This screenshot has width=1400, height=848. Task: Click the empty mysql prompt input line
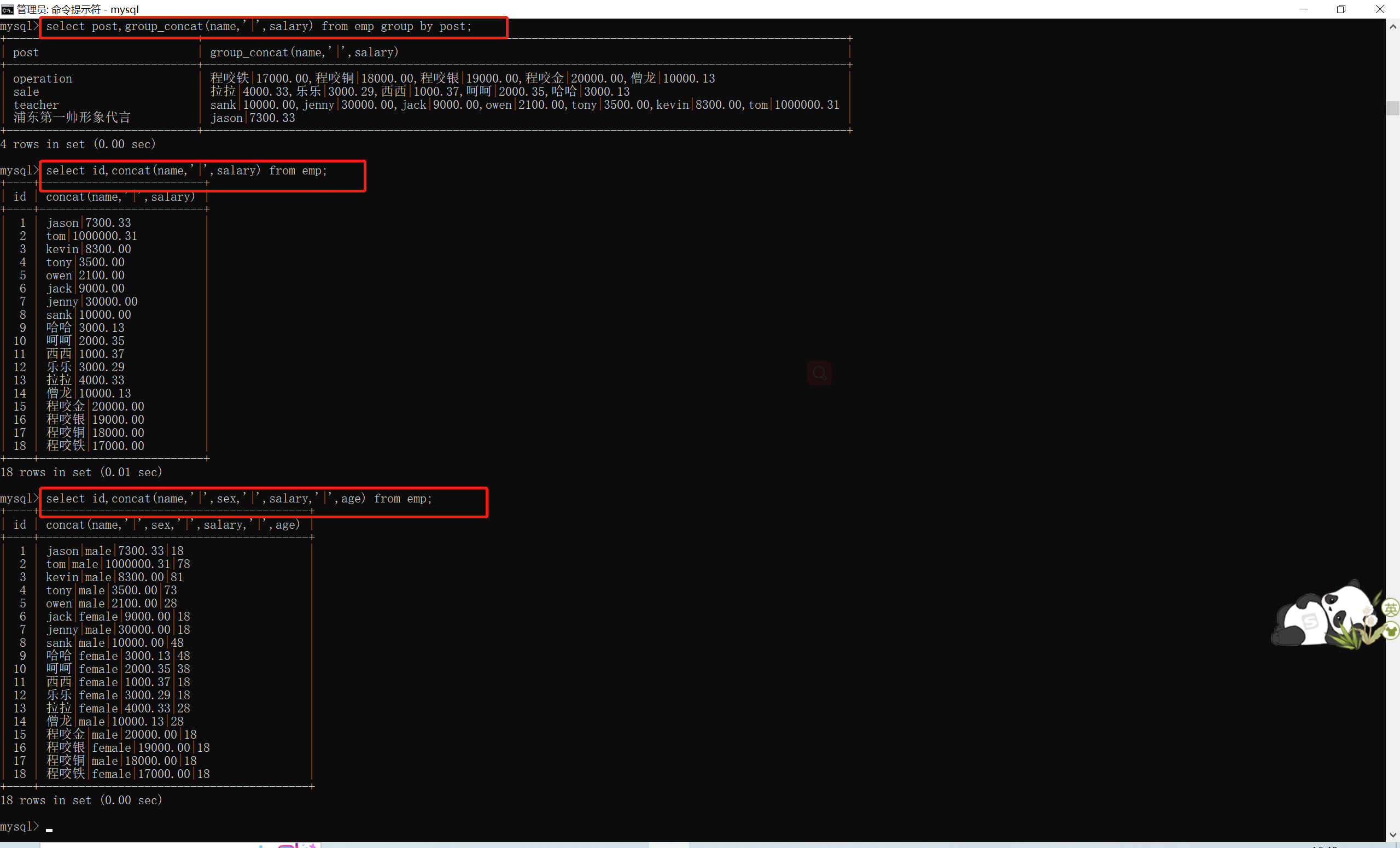171,827
